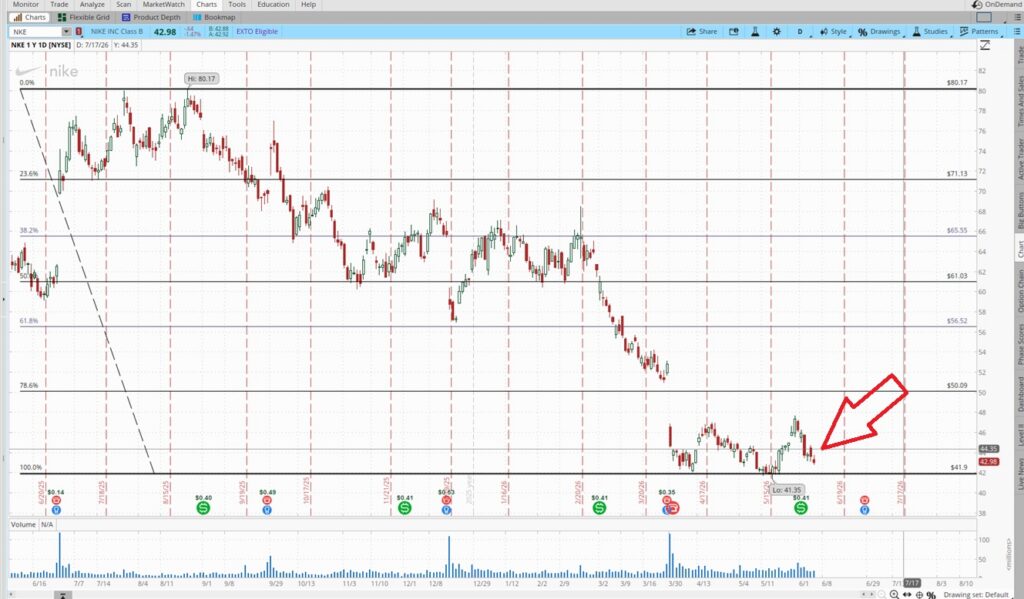Open the chart grid layout selector

tap(984, 18)
